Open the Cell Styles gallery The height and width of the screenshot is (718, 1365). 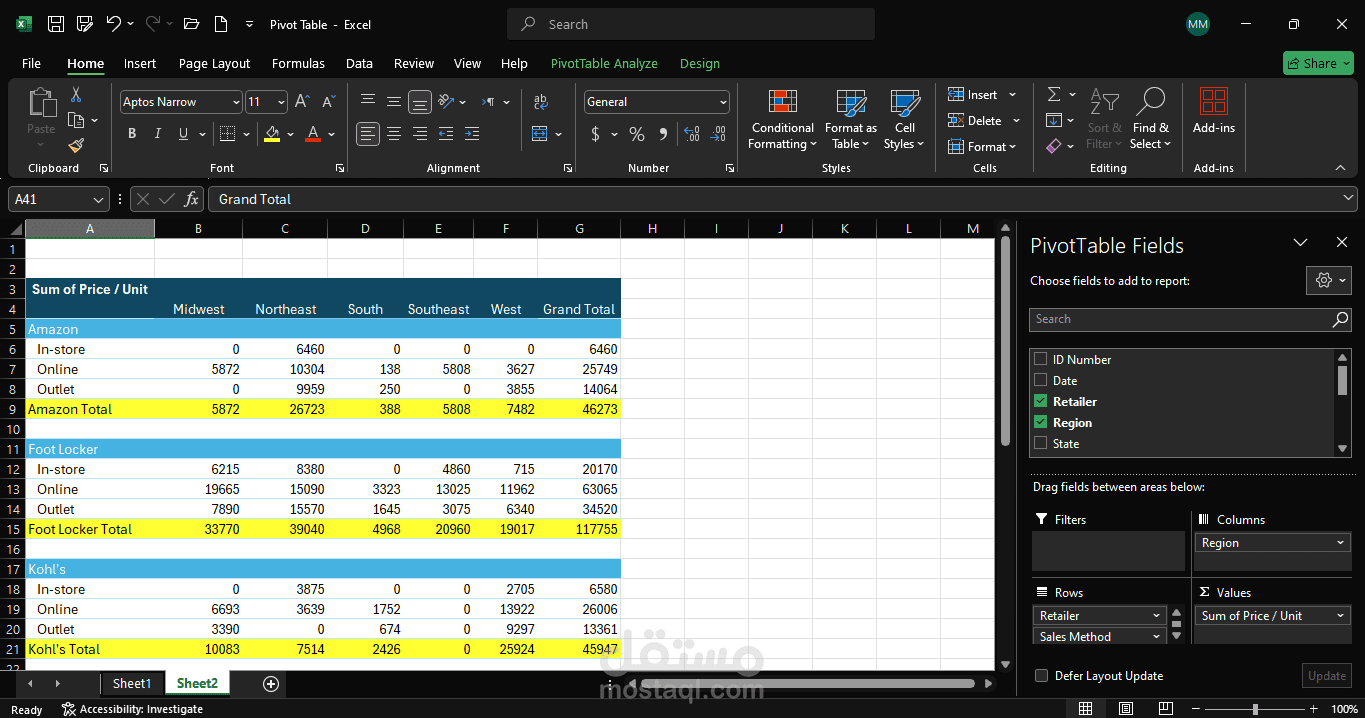click(x=903, y=120)
